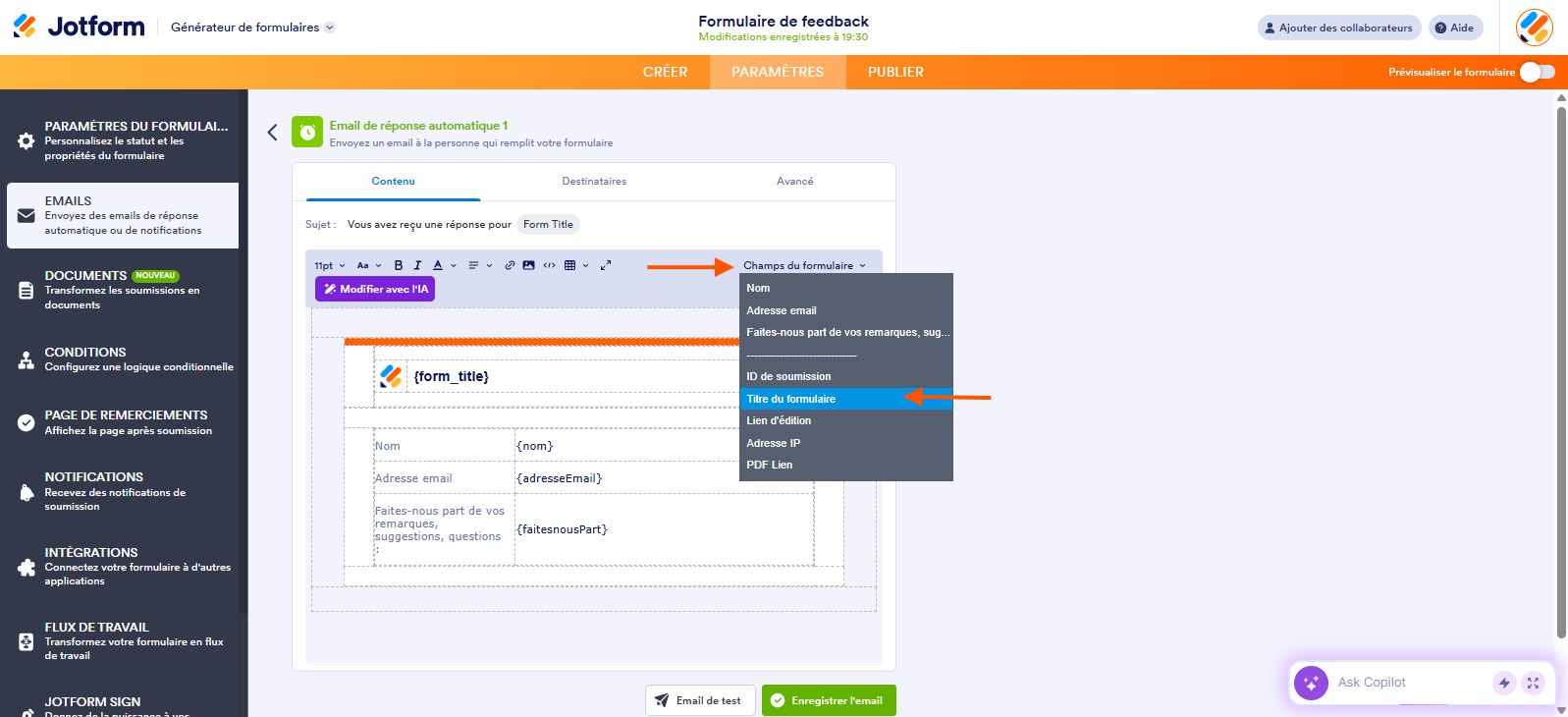This screenshot has height=717, width=1568.
Task: Open Flux de travail icon in sidebar
Action: point(27,641)
